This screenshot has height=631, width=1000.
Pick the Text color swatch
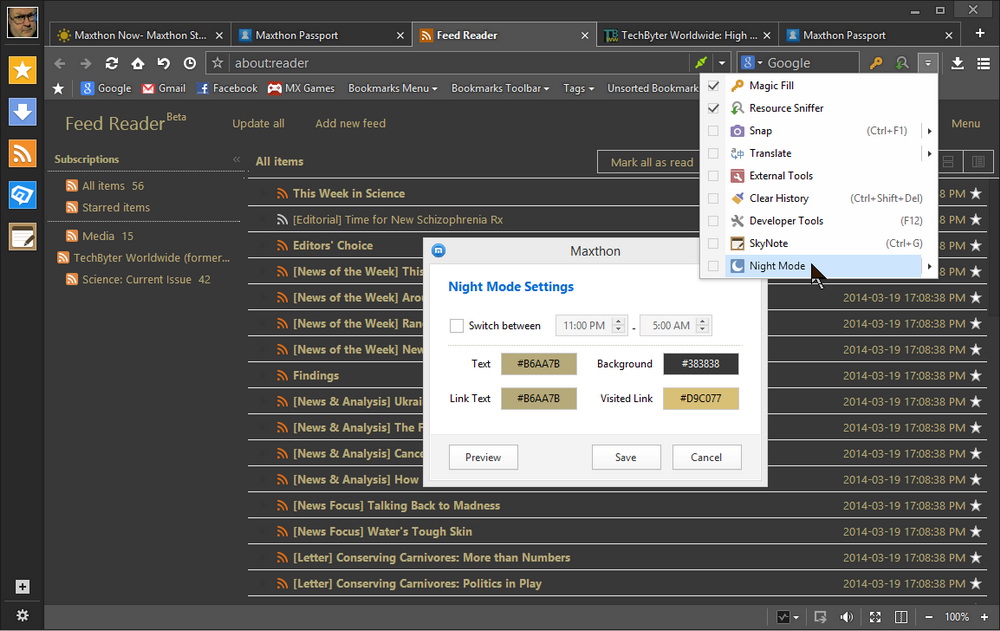(x=539, y=364)
